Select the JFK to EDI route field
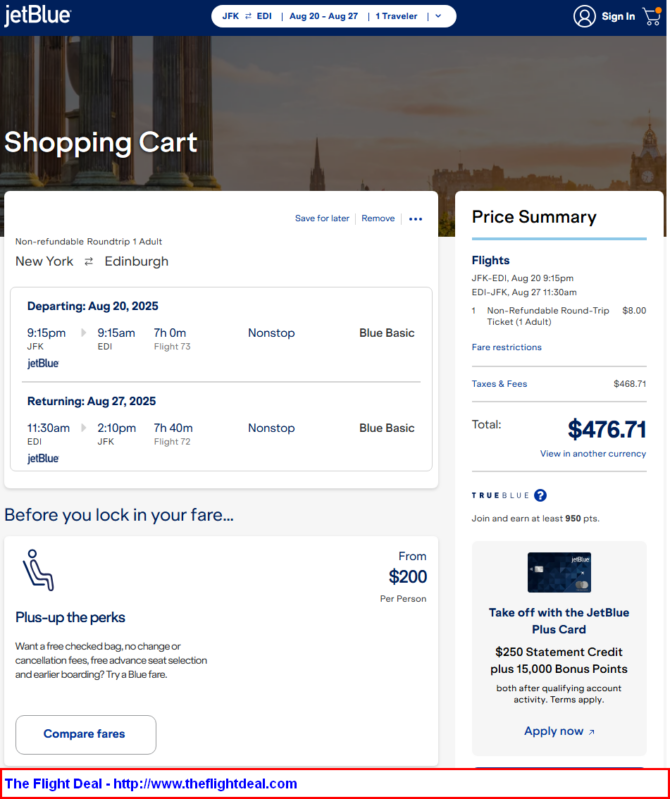 pyautogui.click(x=247, y=16)
